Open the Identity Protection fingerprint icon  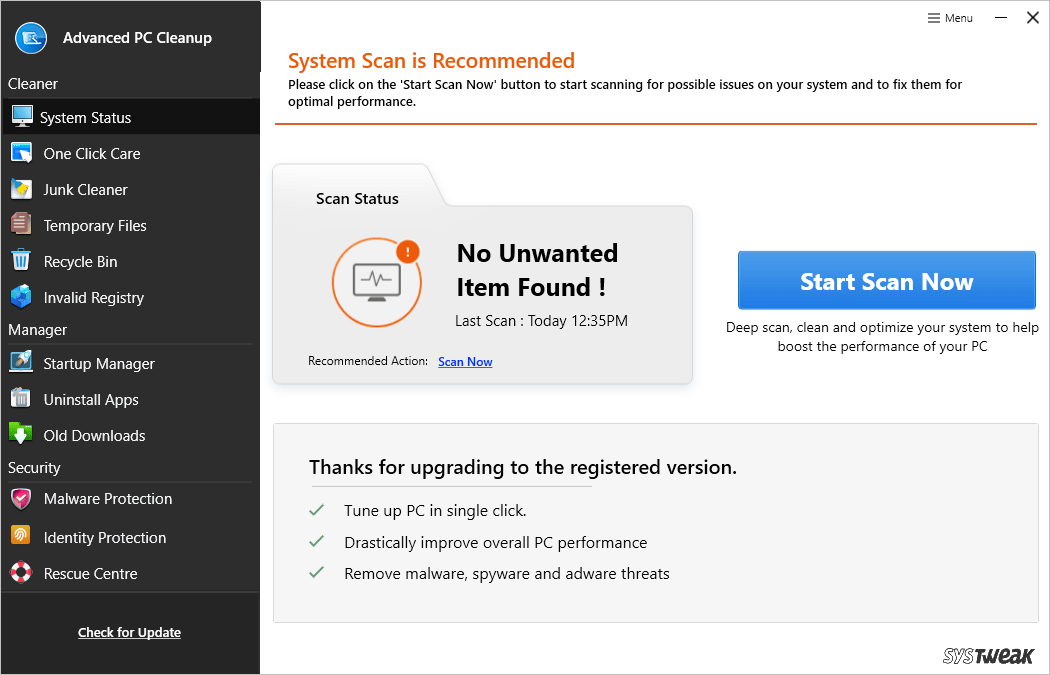coord(22,537)
